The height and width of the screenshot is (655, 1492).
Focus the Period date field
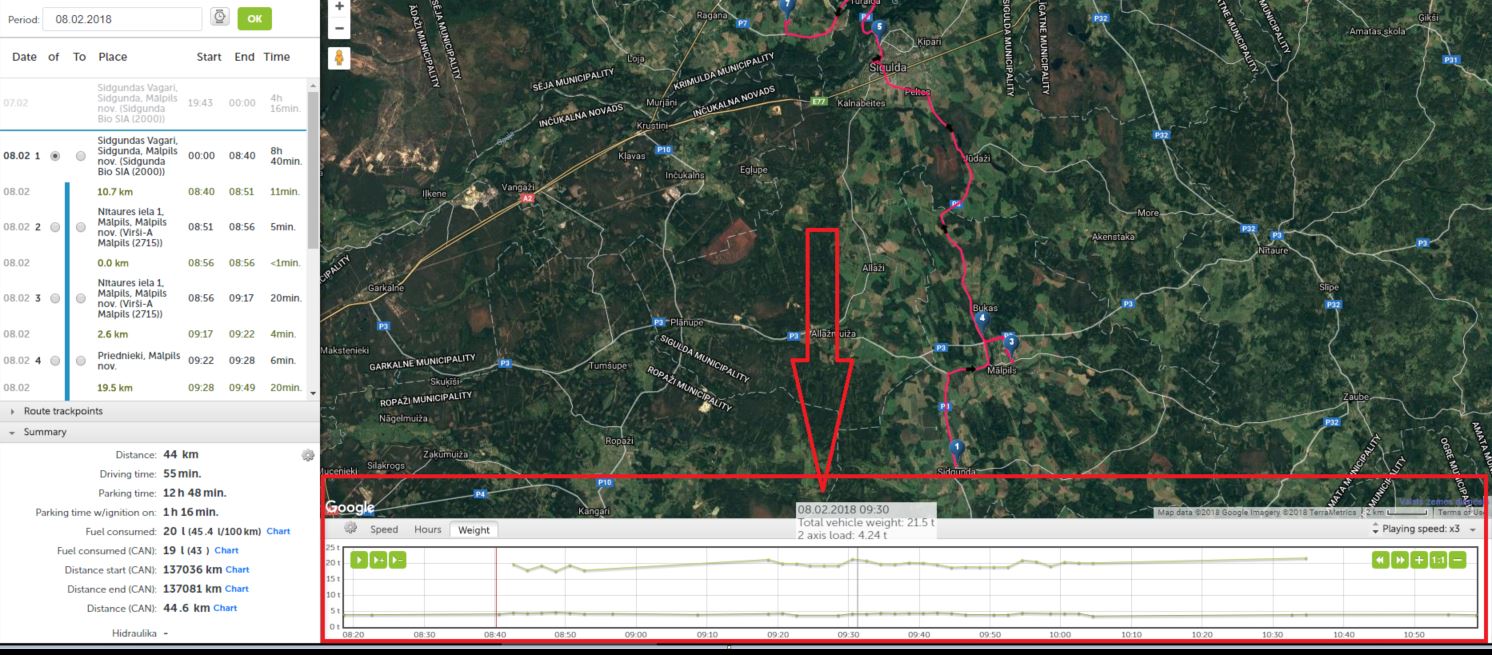pyautogui.click(x=122, y=19)
